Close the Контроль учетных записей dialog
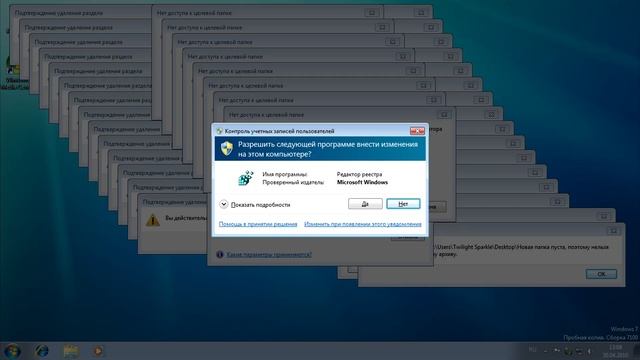Screen dimensions: 640x360 (x=417, y=131)
